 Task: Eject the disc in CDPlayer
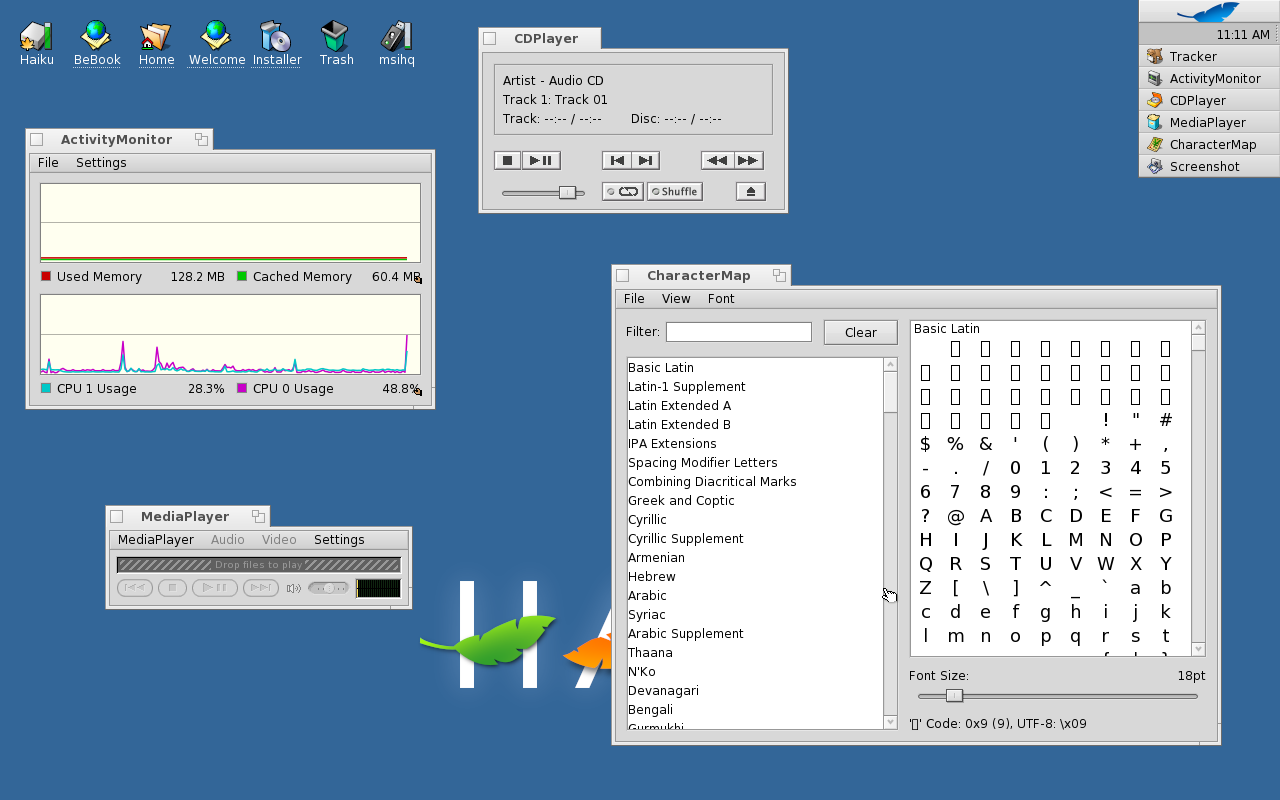tap(751, 191)
